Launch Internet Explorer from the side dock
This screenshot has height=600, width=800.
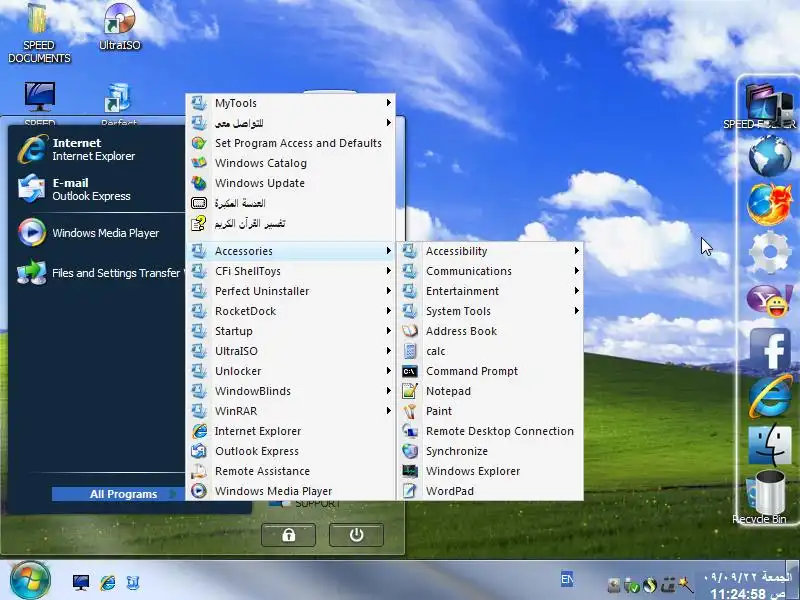point(770,396)
